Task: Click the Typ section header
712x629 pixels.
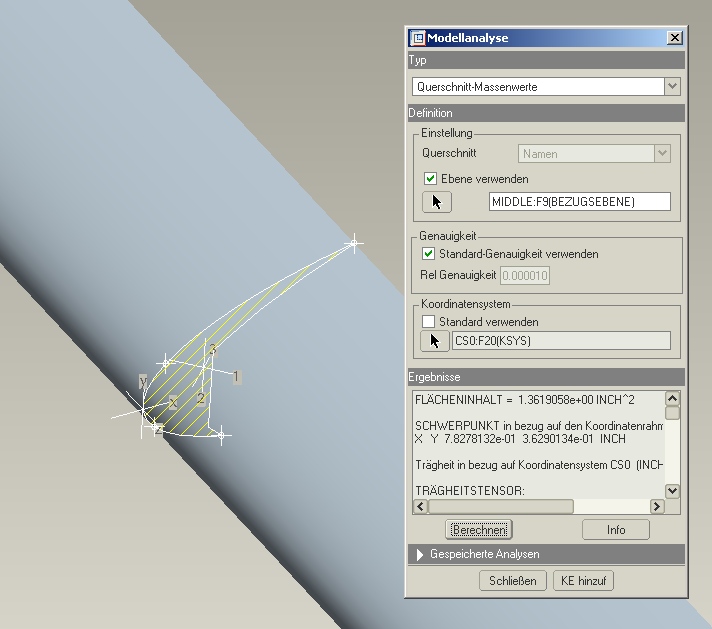Action: click(546, 60)
